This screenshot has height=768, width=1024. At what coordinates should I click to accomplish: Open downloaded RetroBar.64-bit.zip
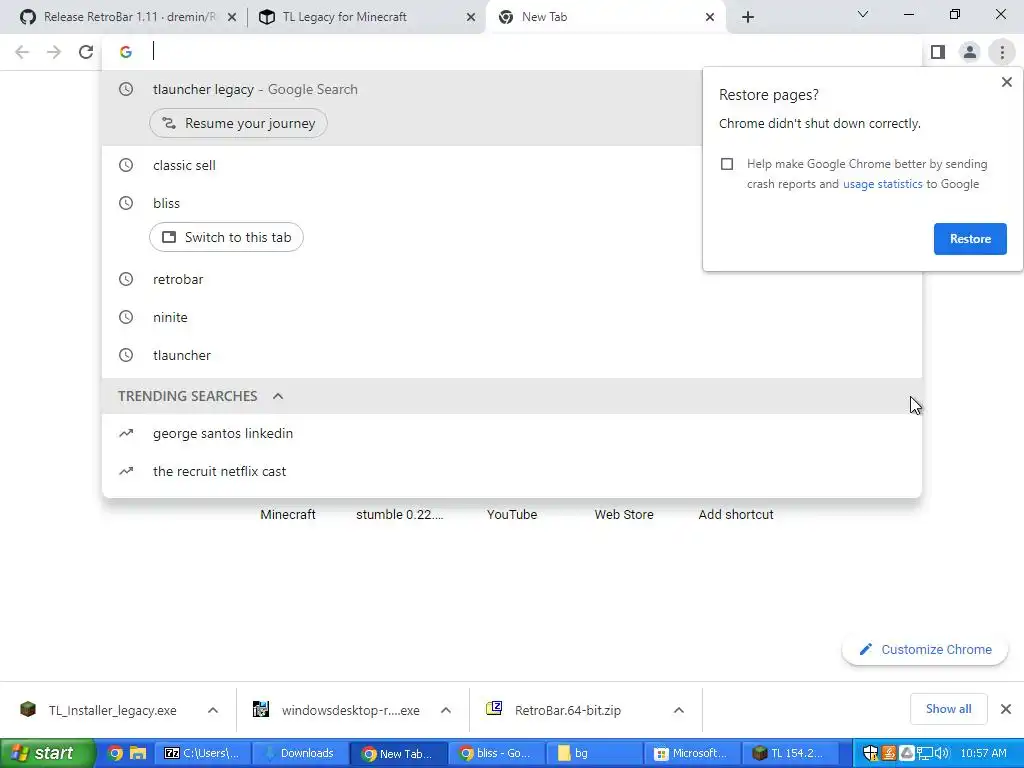(555, 711)
